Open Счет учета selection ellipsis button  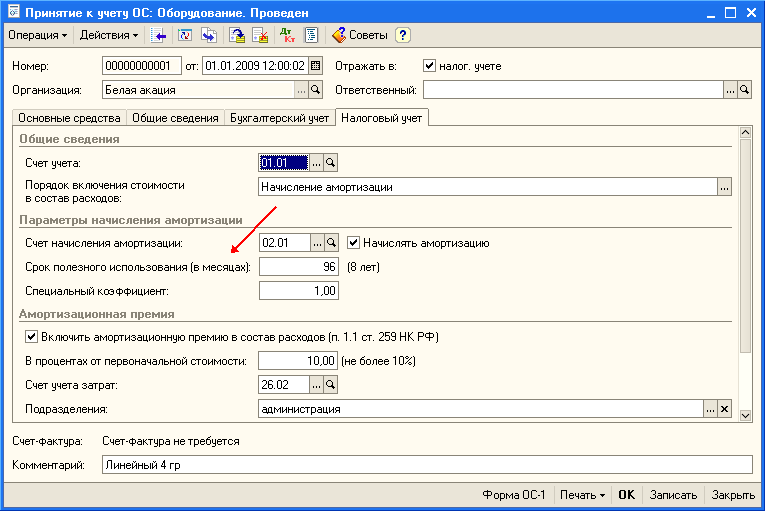pos(317,163)
